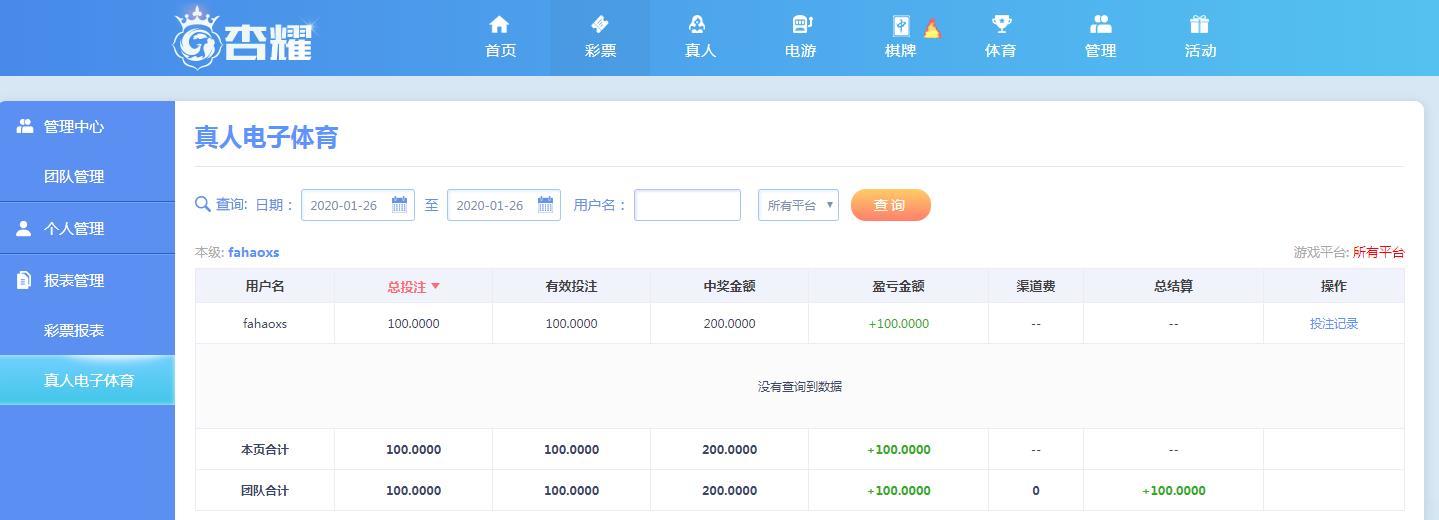1439x520 pixels.
Task: Click the 盈亏金额 column header
Action: tap(898, 286)
